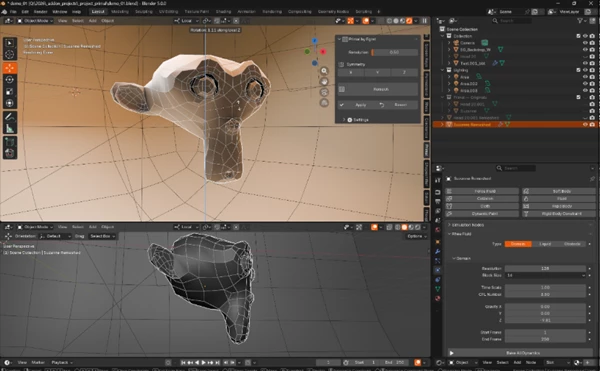Hide BG_Backdrop object with its eye icon
This screenshot has width=600, height=371.
585,49
